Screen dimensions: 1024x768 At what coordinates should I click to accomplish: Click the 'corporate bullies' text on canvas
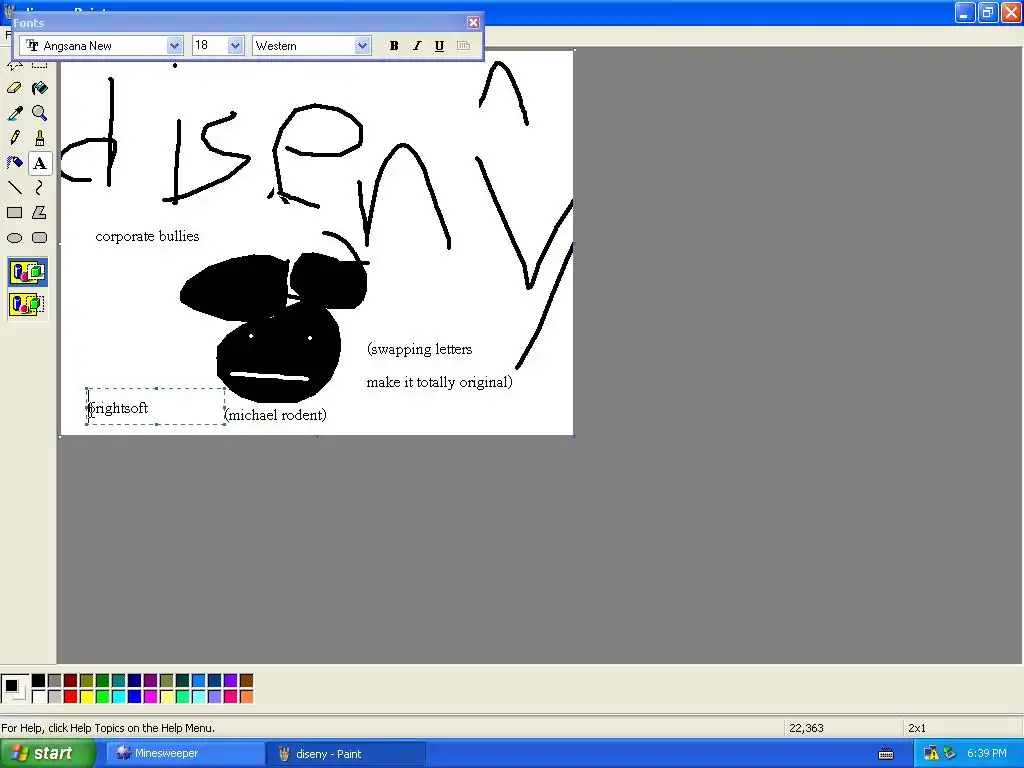pos(147,236)
